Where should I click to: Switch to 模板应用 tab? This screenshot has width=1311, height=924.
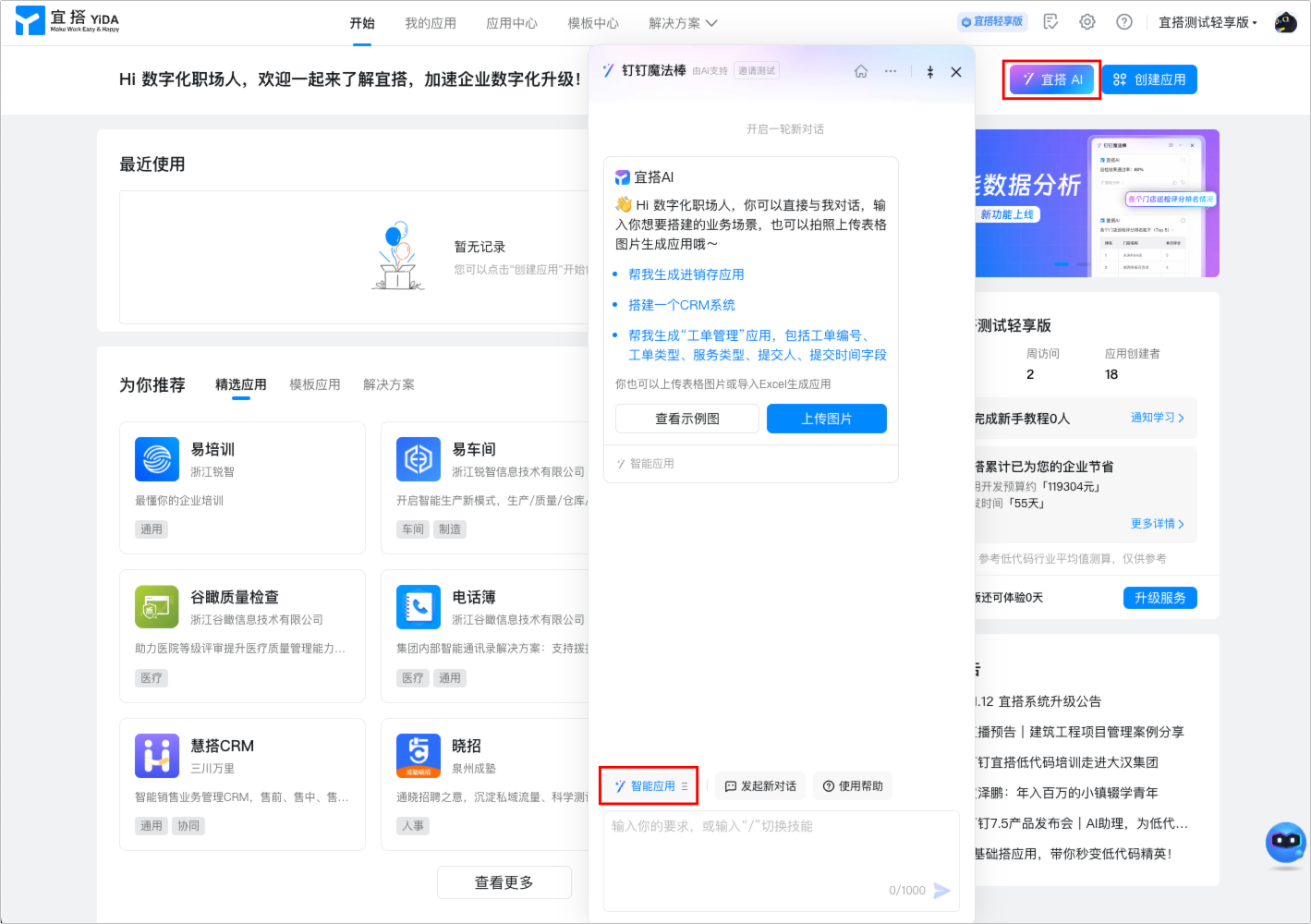(x=315, y=384)
